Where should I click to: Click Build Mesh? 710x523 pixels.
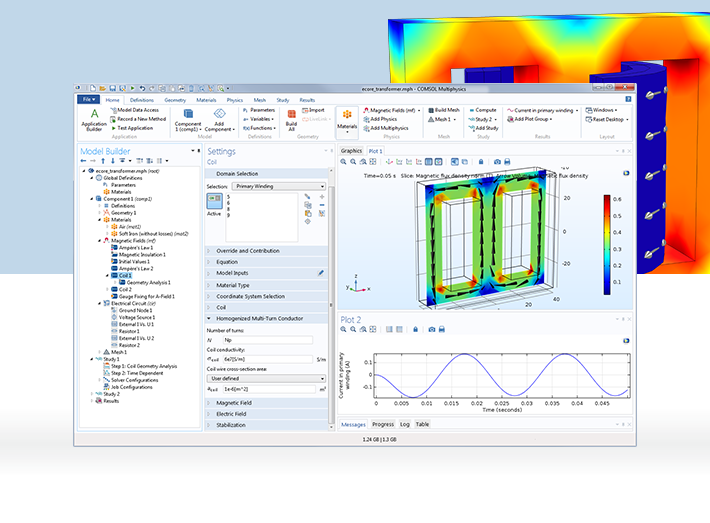[444, 110]
